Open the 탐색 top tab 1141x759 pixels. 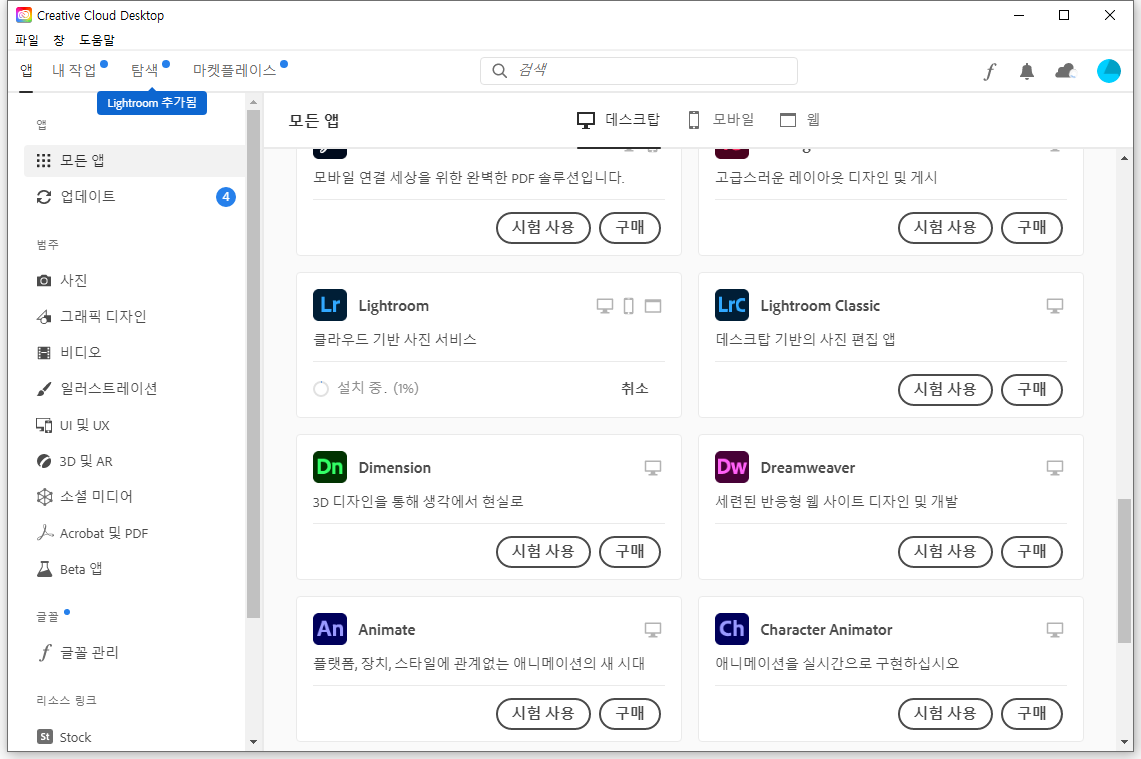tap(144, 71)
